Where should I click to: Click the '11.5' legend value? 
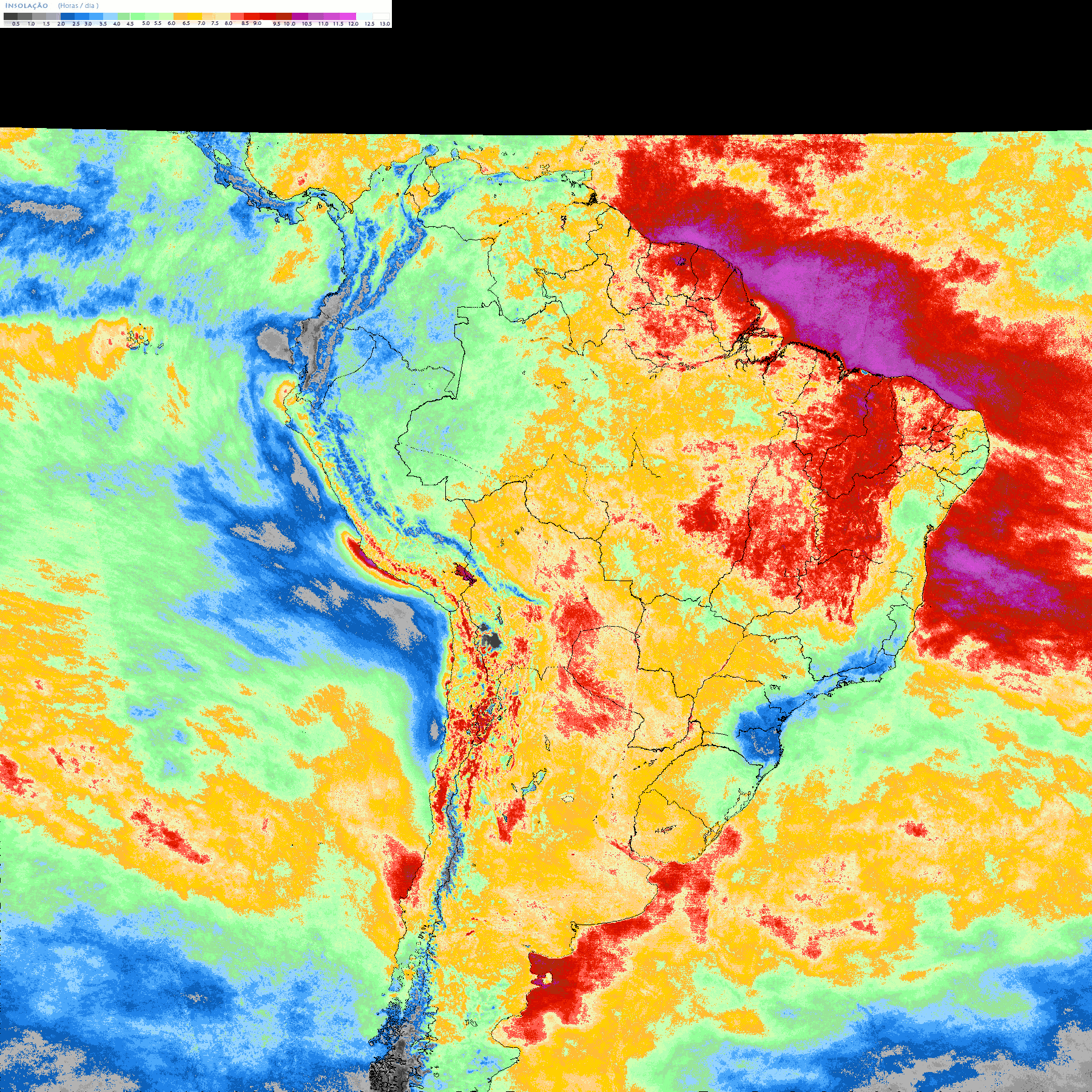338,24
